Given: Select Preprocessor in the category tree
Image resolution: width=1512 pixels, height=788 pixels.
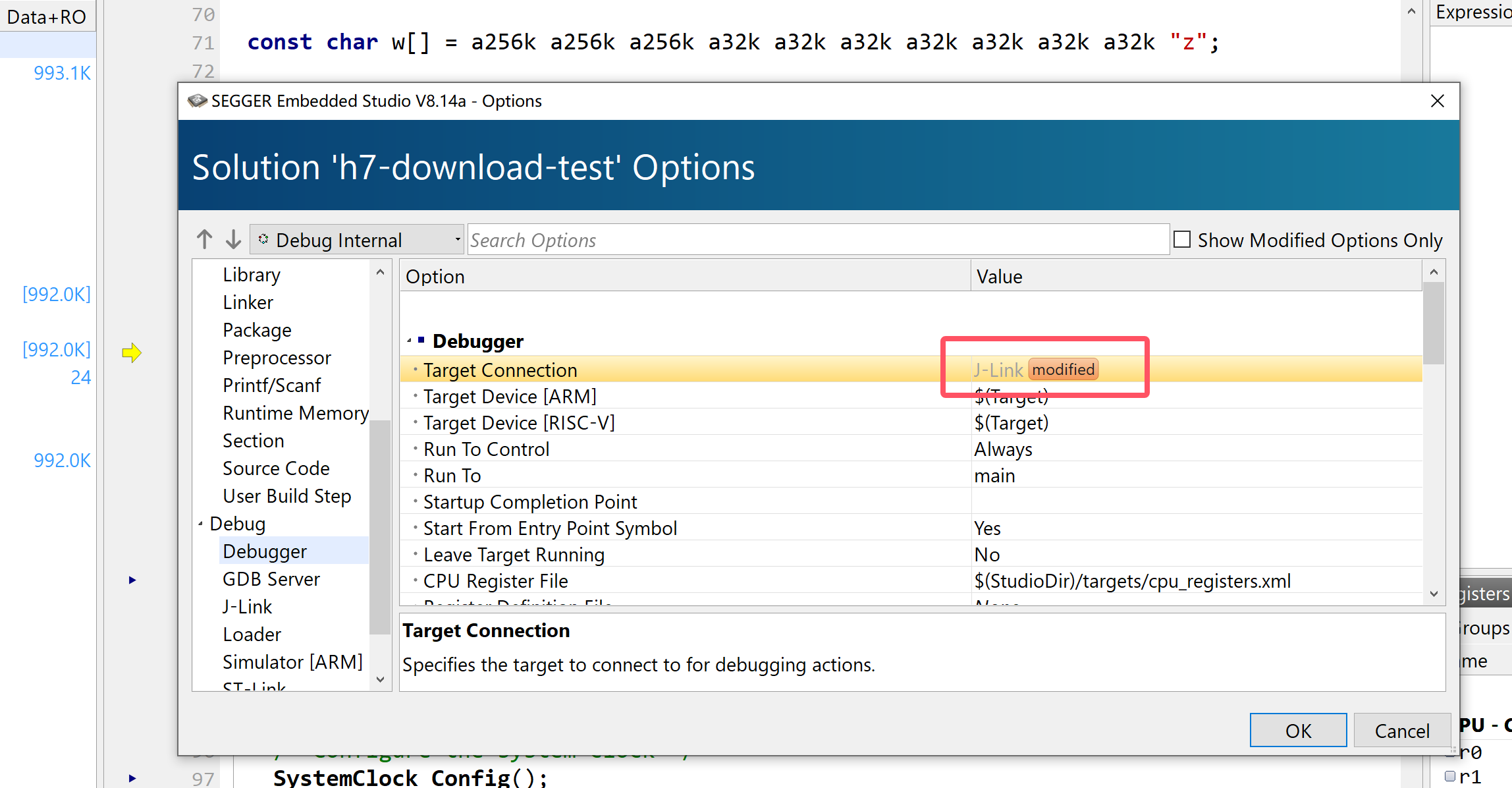Looking at the screenshot, I should (277, 358).
